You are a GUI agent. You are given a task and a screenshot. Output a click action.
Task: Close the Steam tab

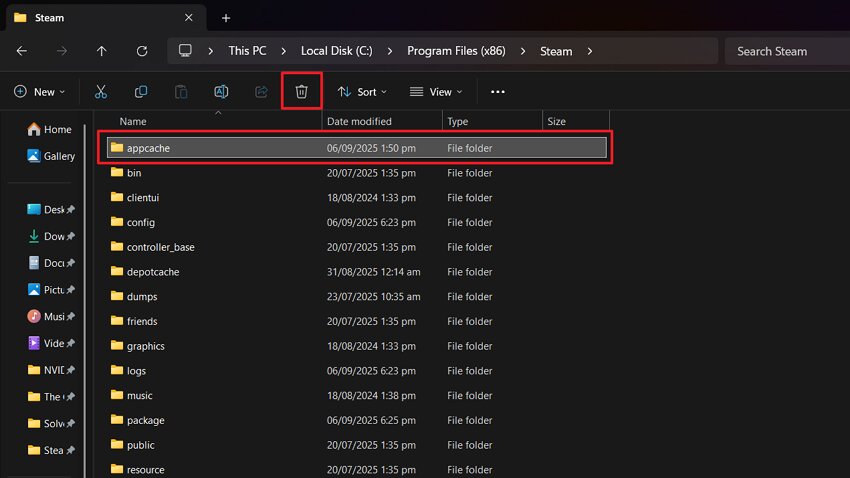[x=189, y=18]
